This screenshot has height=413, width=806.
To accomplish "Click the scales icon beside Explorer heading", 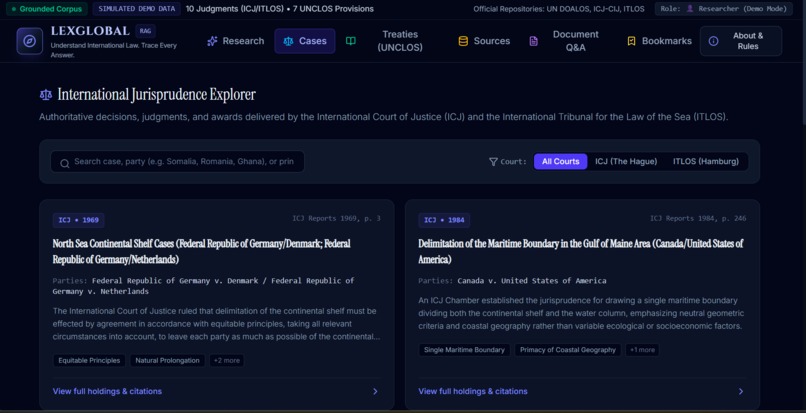I will (46, 95).
